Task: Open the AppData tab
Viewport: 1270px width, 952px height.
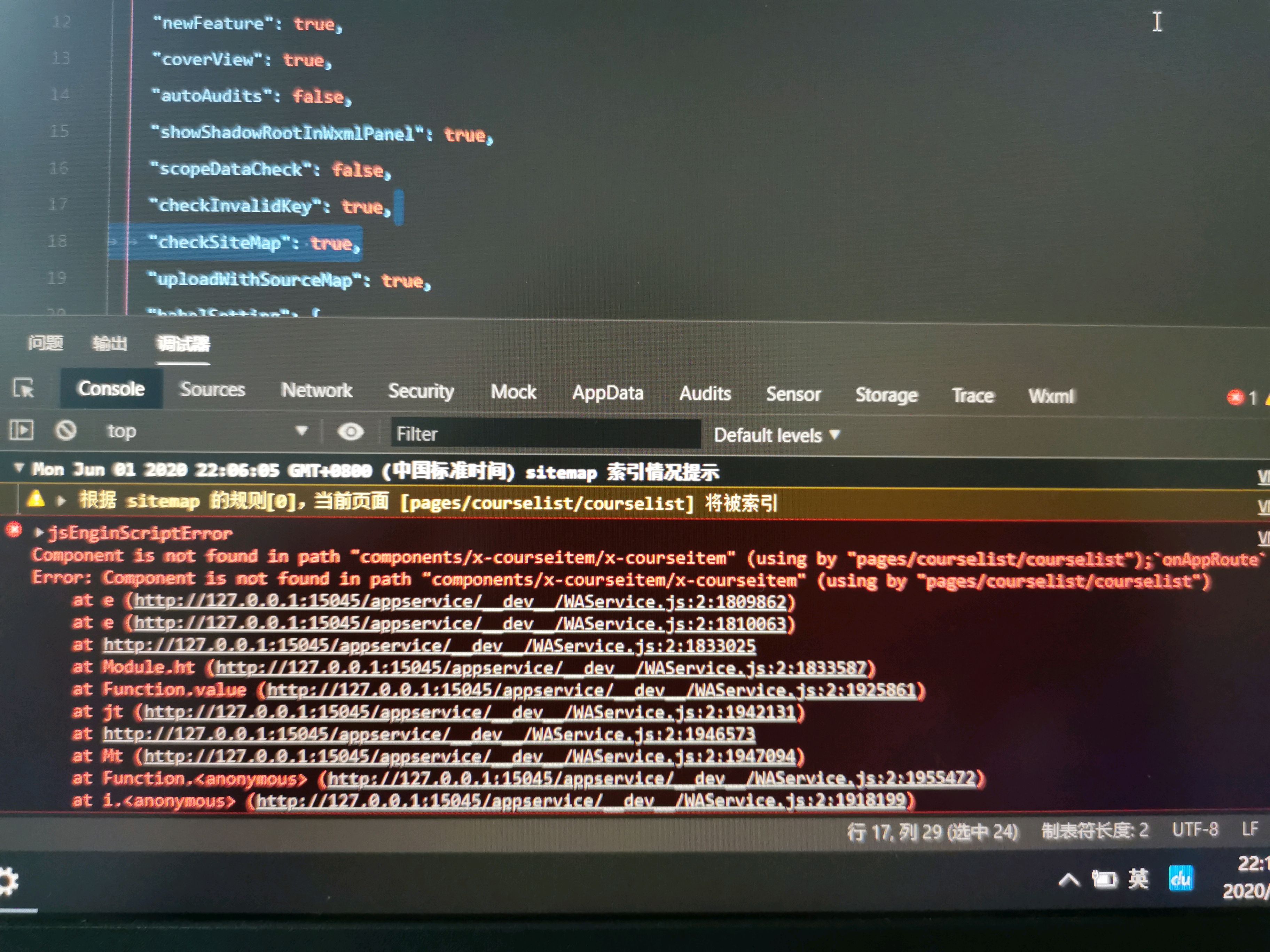Action: point(607,393)
